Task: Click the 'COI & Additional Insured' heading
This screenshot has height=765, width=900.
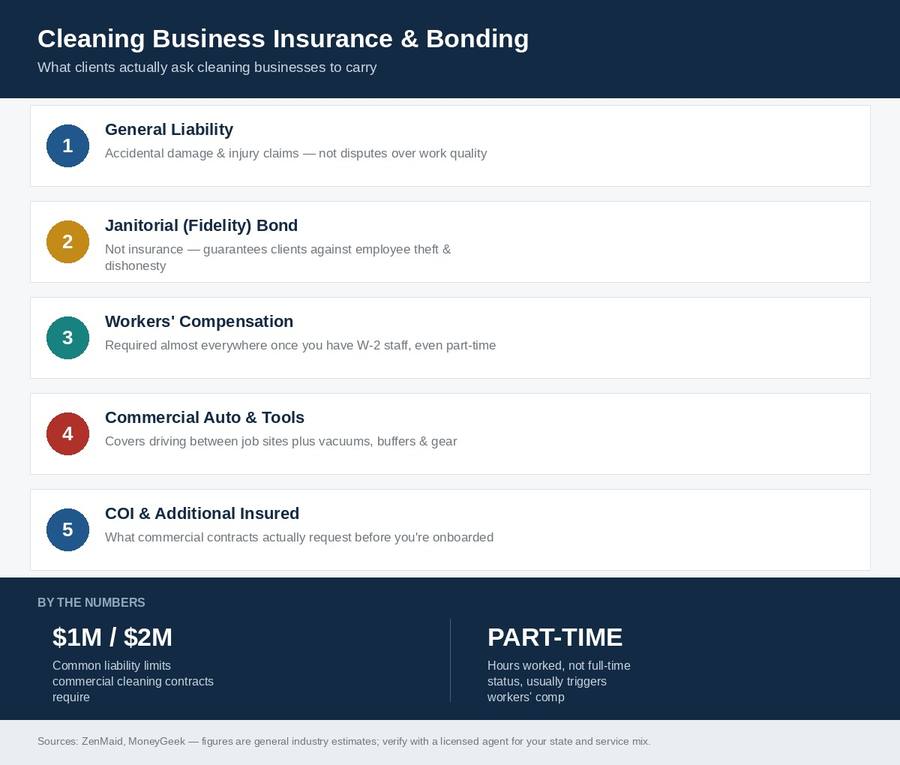Action: pyautogui.click(x=202, y=513)
